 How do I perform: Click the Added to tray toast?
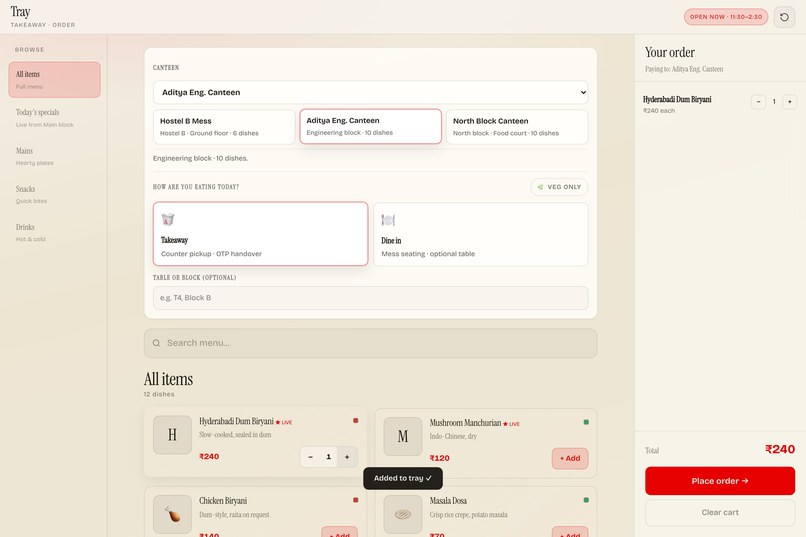click(x=402, y=478)
